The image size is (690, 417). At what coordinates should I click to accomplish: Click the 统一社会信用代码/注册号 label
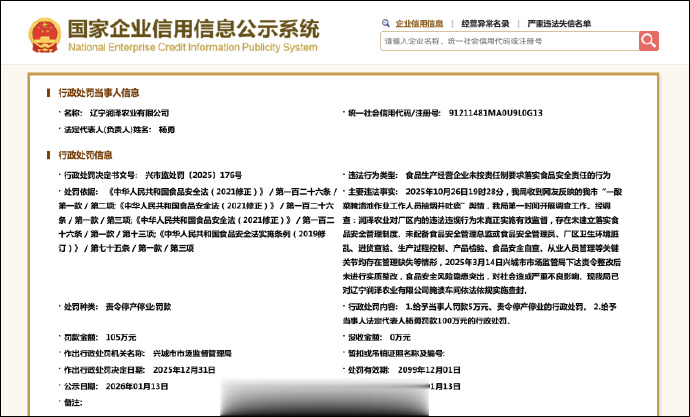click(394, 113)
